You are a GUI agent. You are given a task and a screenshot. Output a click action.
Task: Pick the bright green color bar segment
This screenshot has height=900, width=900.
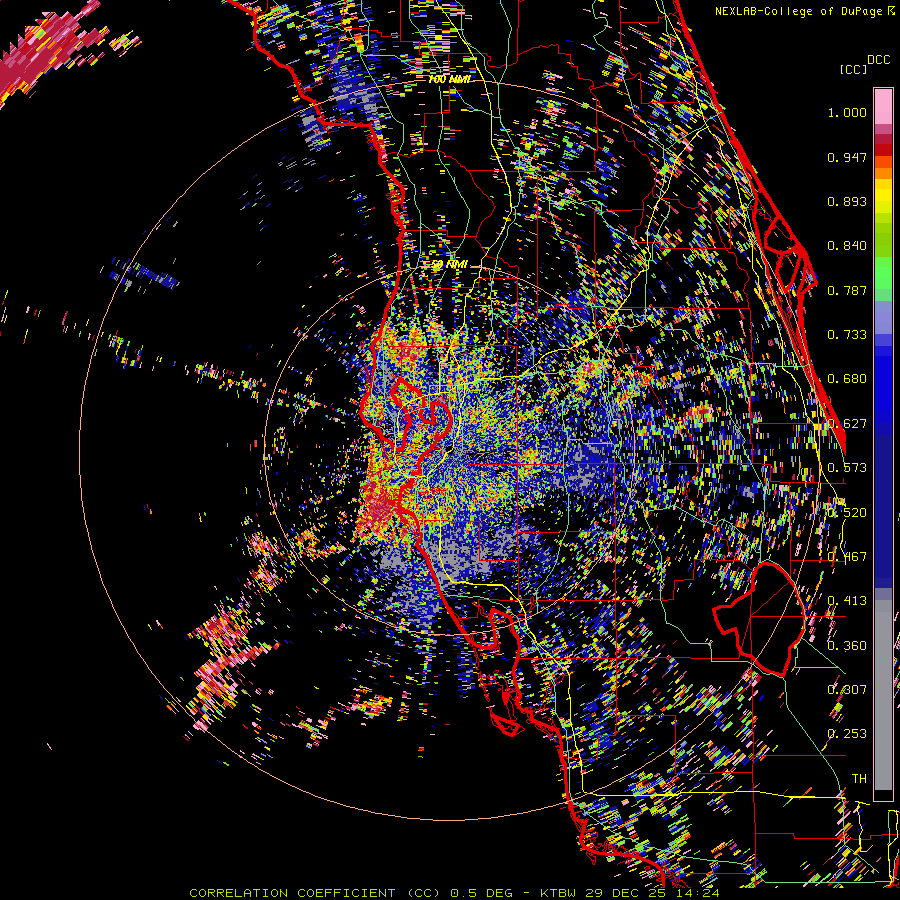[x=883, y=273]
